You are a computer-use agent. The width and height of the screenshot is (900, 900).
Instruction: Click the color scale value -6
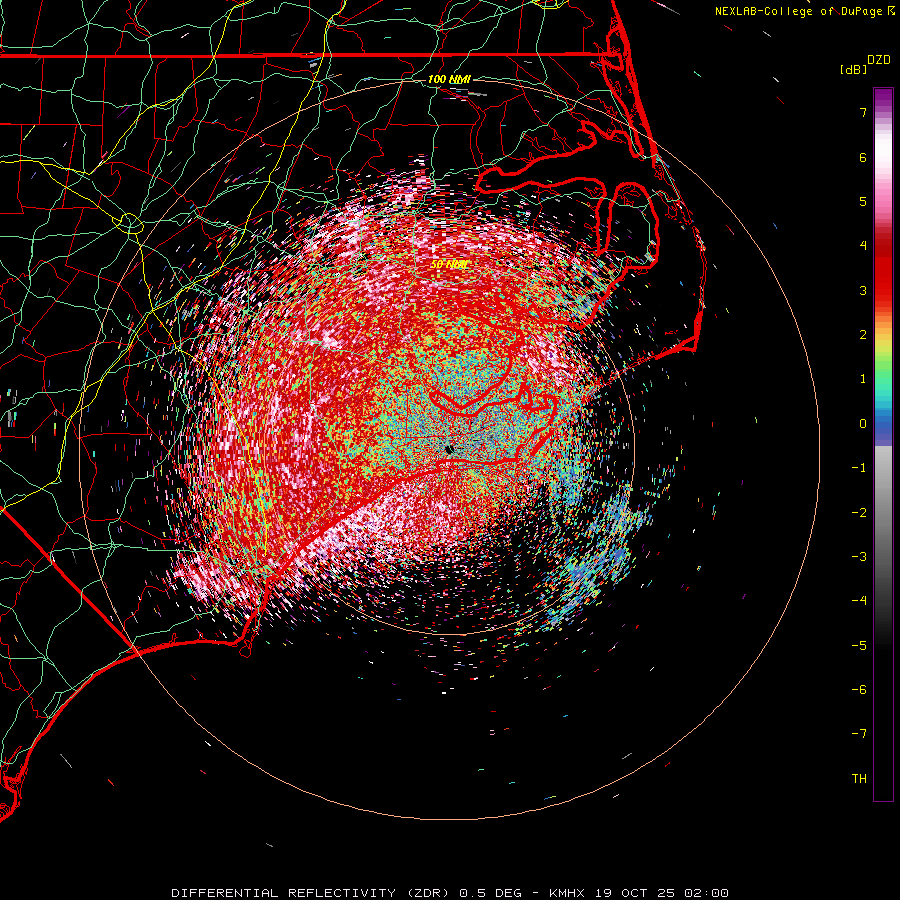(859, 689)
